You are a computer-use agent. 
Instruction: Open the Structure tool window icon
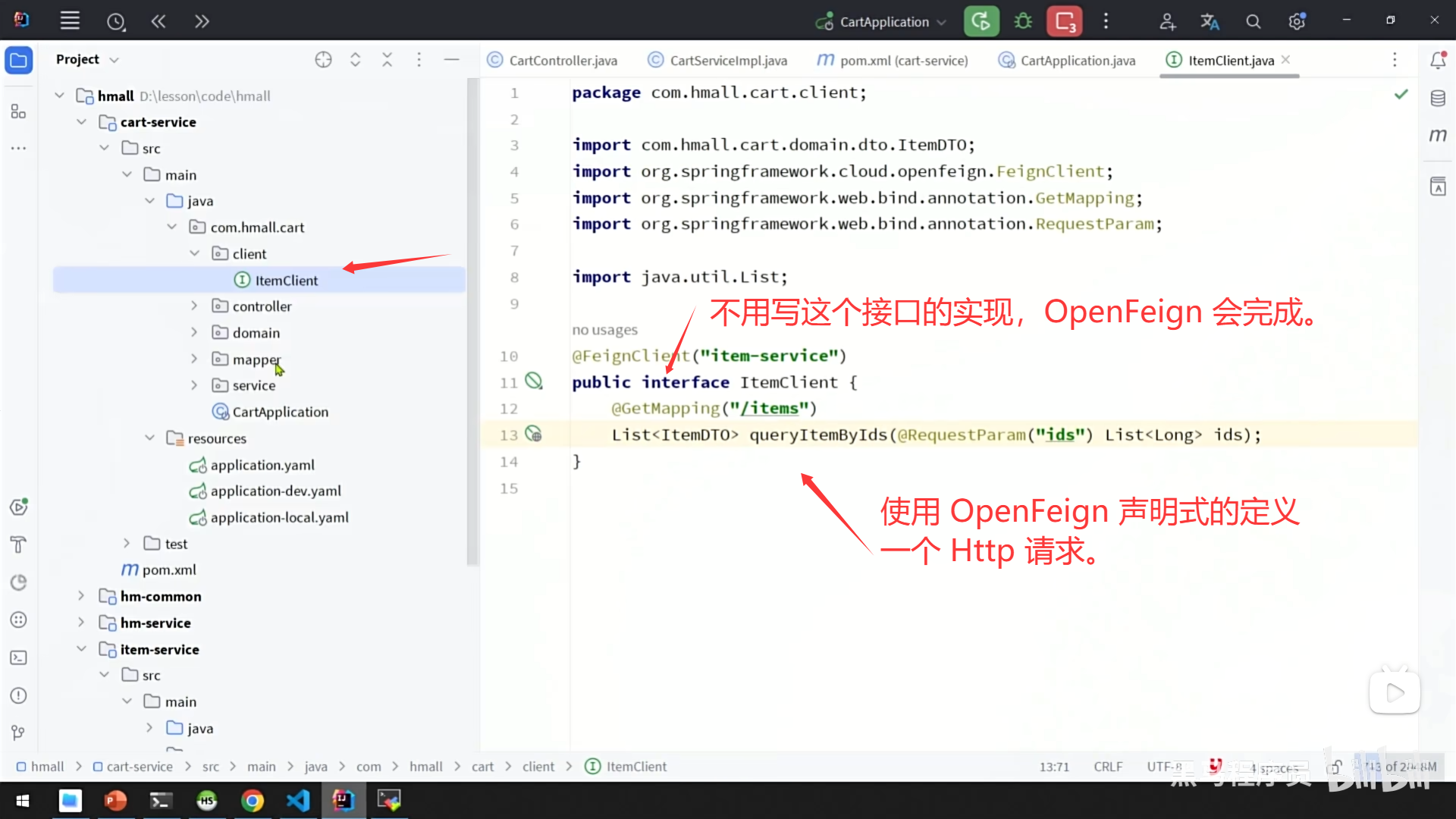[19, 112]
